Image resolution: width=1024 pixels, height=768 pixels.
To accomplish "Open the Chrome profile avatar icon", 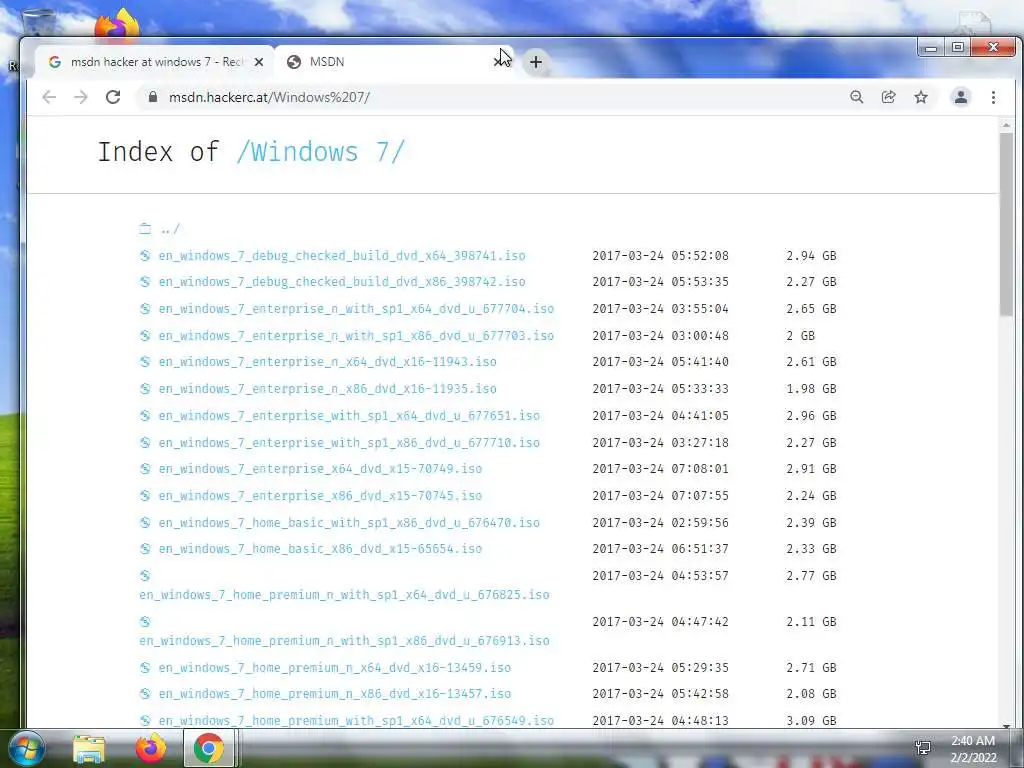I will coord(961,97).
